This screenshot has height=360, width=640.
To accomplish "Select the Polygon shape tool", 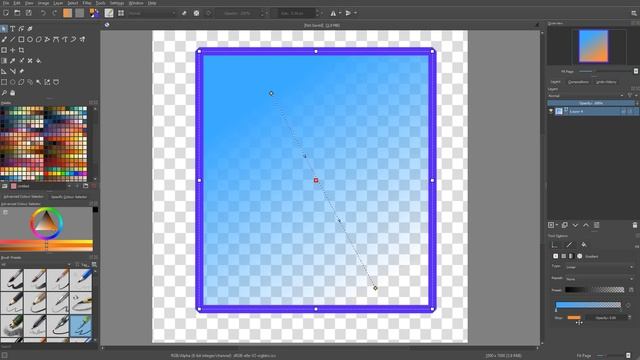I will tap(39, 39).
